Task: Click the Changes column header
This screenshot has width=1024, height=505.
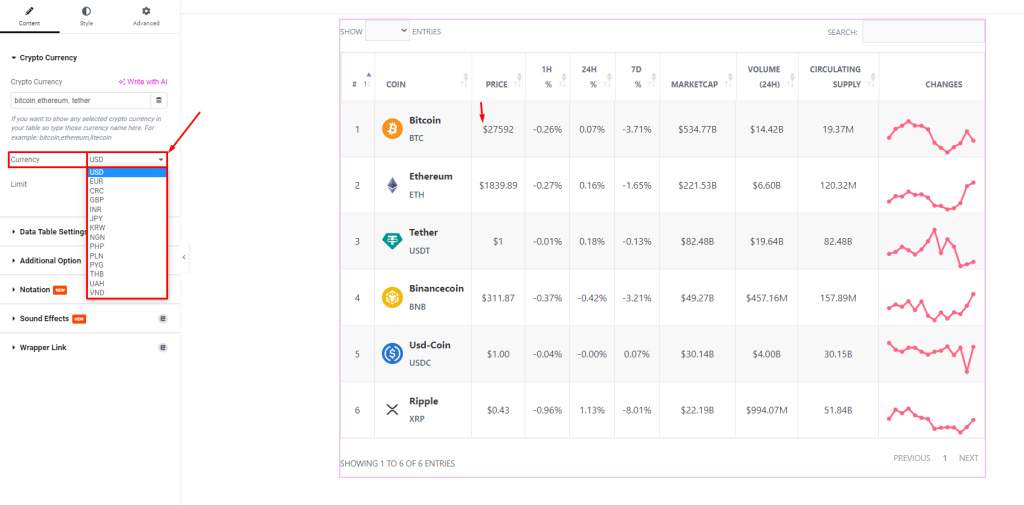Action: [944, 84]
